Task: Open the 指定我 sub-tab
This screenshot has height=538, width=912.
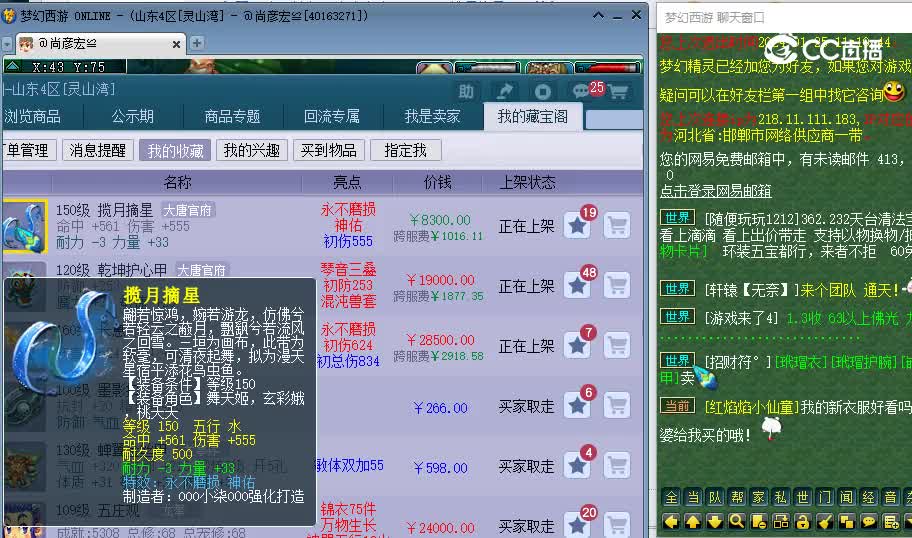Action: (x=405, y=151)
